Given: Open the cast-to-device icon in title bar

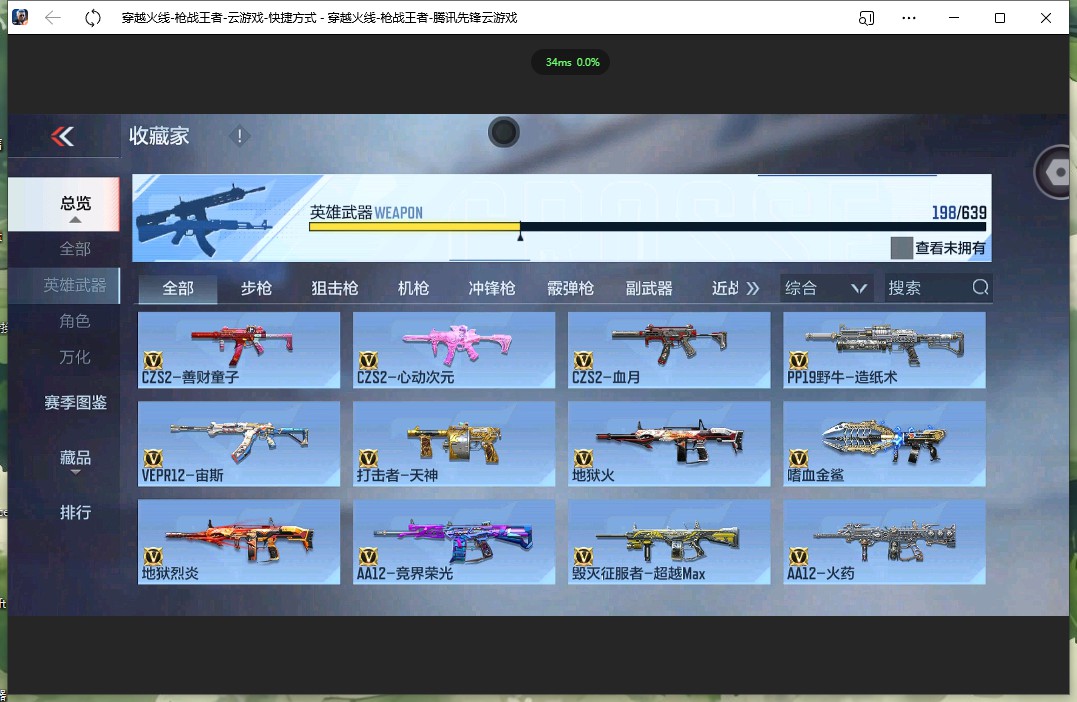Looking at the screenshot, I should tap(866, 18).
